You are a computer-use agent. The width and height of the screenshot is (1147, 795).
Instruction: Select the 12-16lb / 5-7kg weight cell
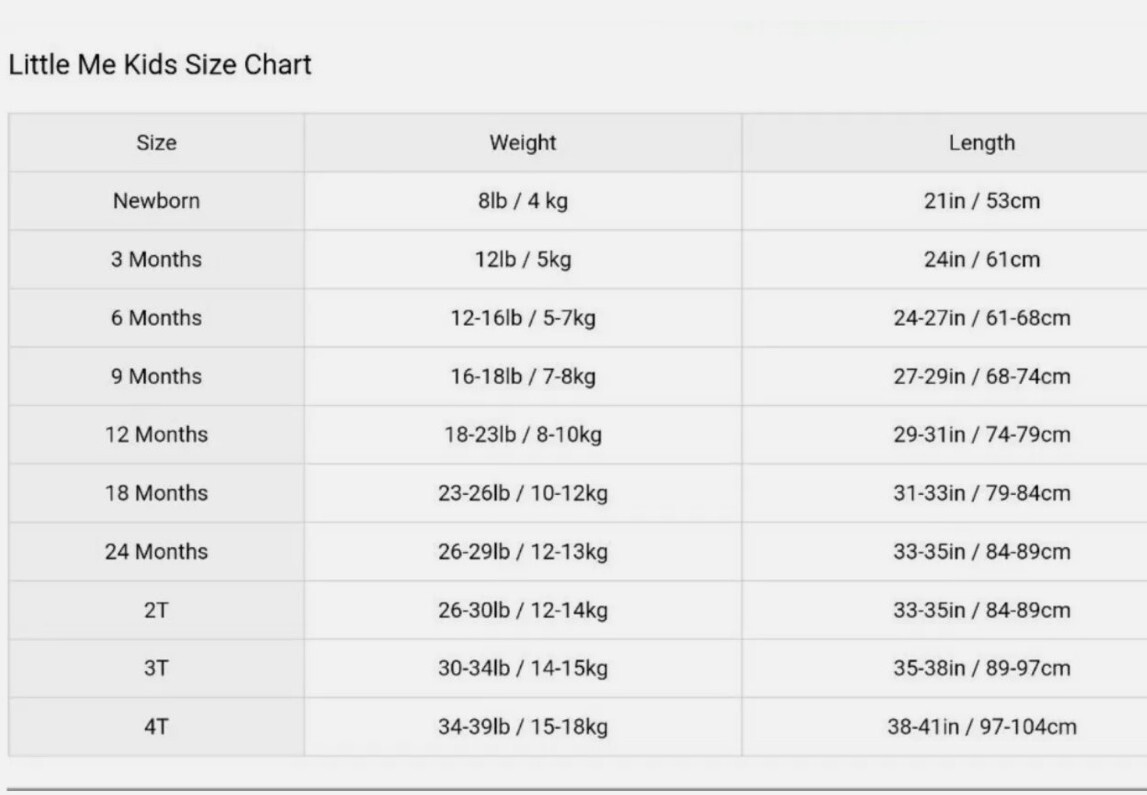click(x=522, y=318)
